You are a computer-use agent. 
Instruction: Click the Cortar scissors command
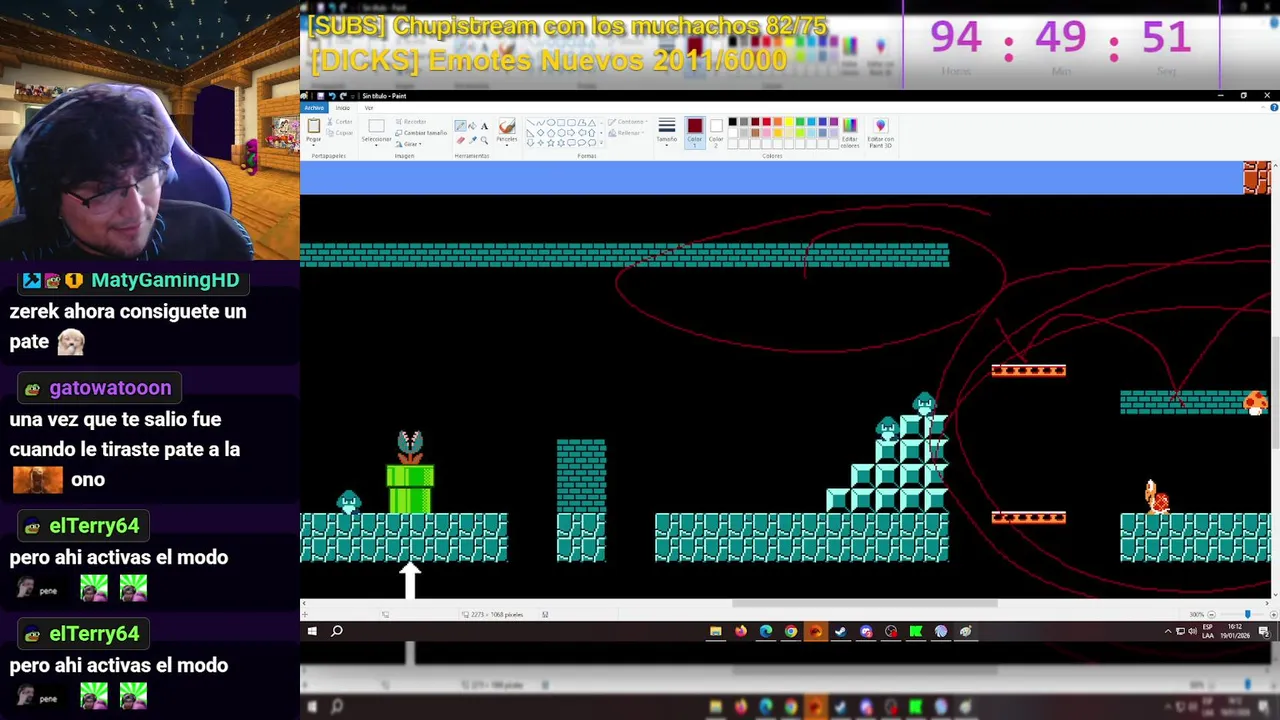(x=340, y=121)
